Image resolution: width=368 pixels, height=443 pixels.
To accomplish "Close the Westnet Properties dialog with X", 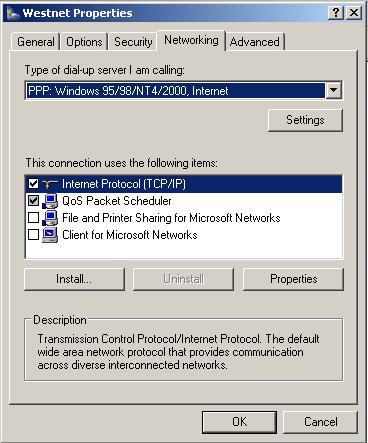I will (x=354, y=13).
